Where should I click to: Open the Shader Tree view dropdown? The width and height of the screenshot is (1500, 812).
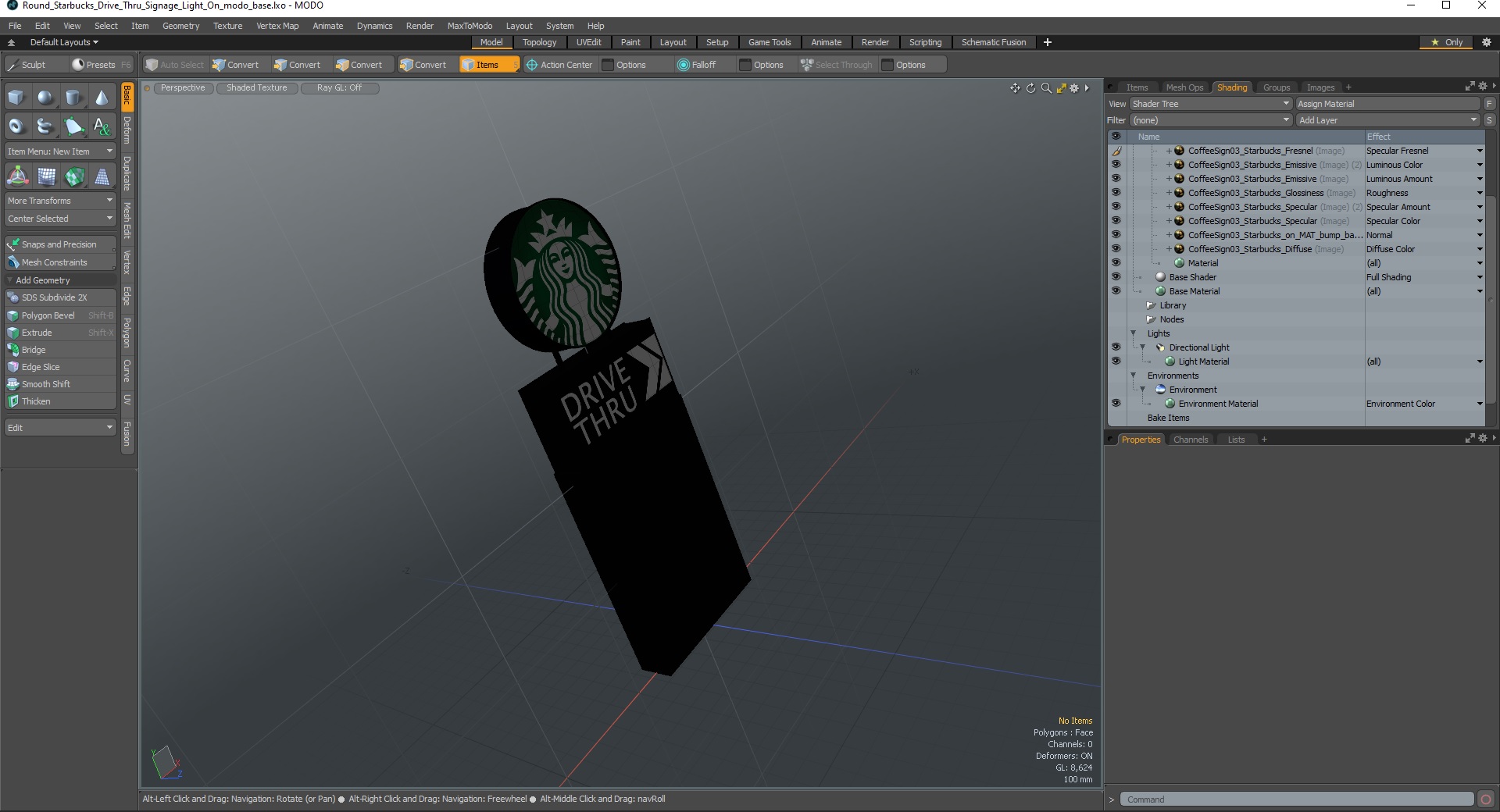click(x=1210, y=104)
